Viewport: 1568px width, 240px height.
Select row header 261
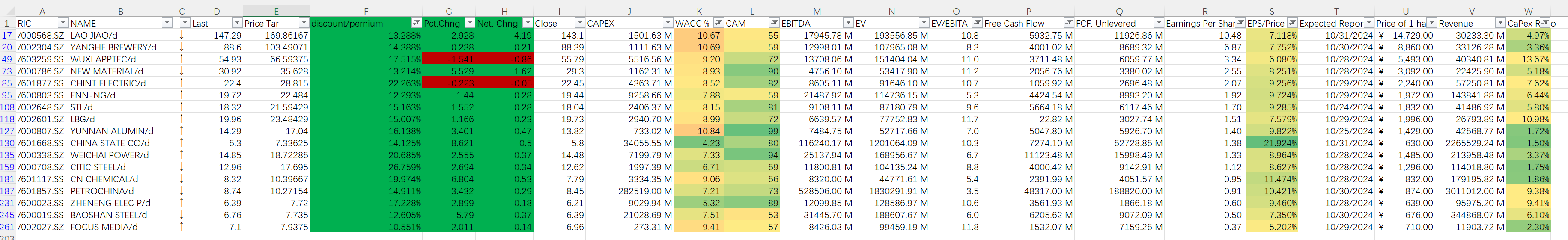click(7, 227)
